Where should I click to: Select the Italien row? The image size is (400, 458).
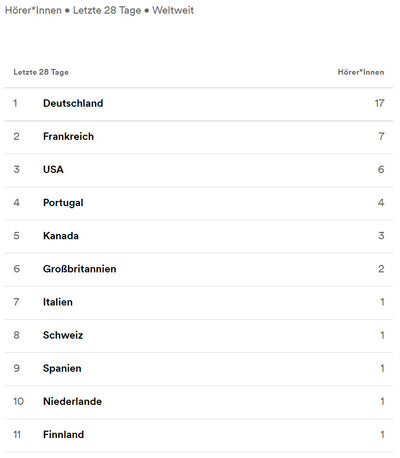coord(199,303)
